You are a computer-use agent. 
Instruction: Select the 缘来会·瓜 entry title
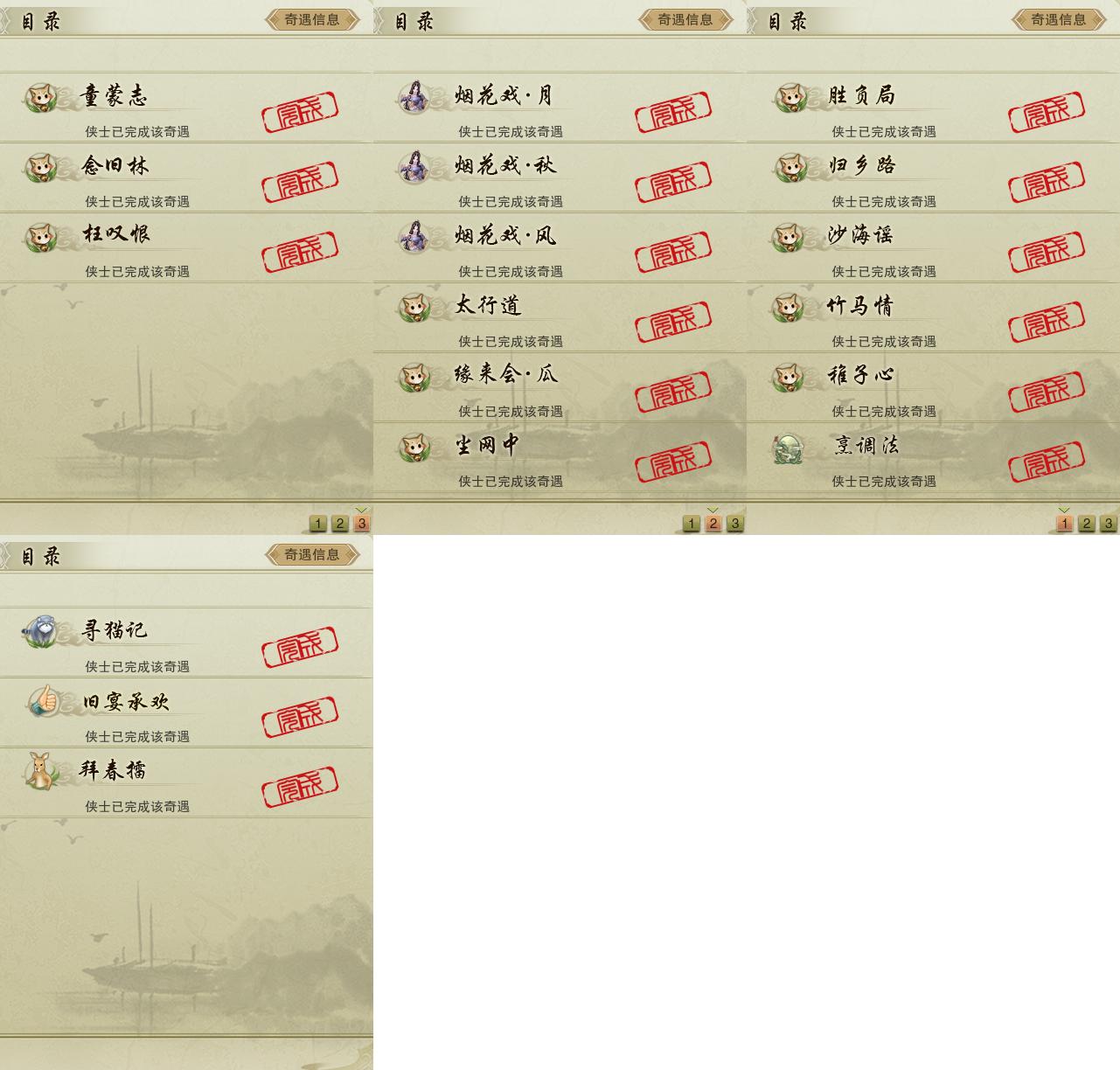coord(506,375)
